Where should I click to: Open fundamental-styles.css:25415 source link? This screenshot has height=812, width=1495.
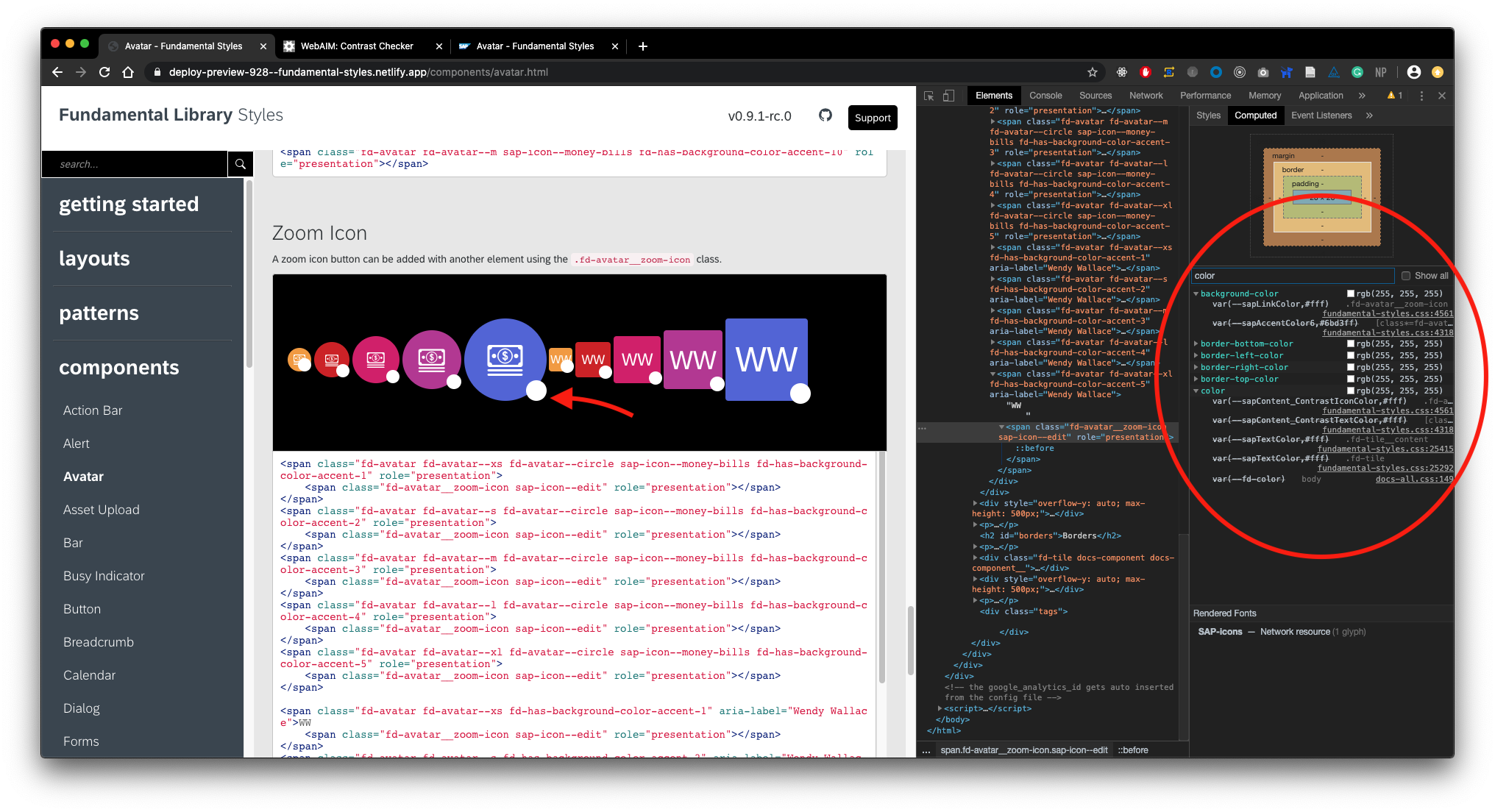(1385, 449)
